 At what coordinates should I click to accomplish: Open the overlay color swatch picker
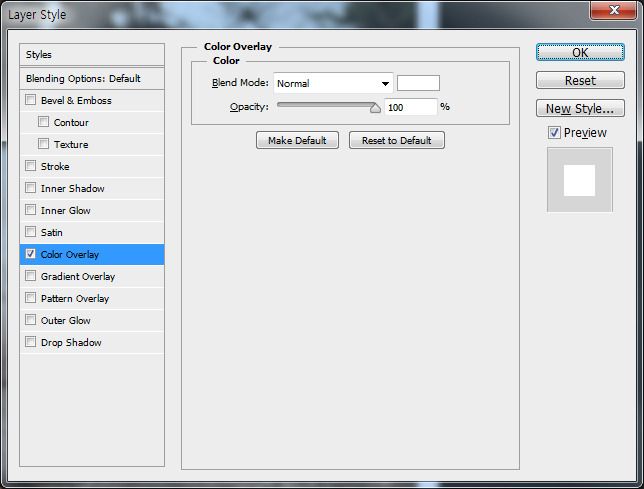point(418,83)
